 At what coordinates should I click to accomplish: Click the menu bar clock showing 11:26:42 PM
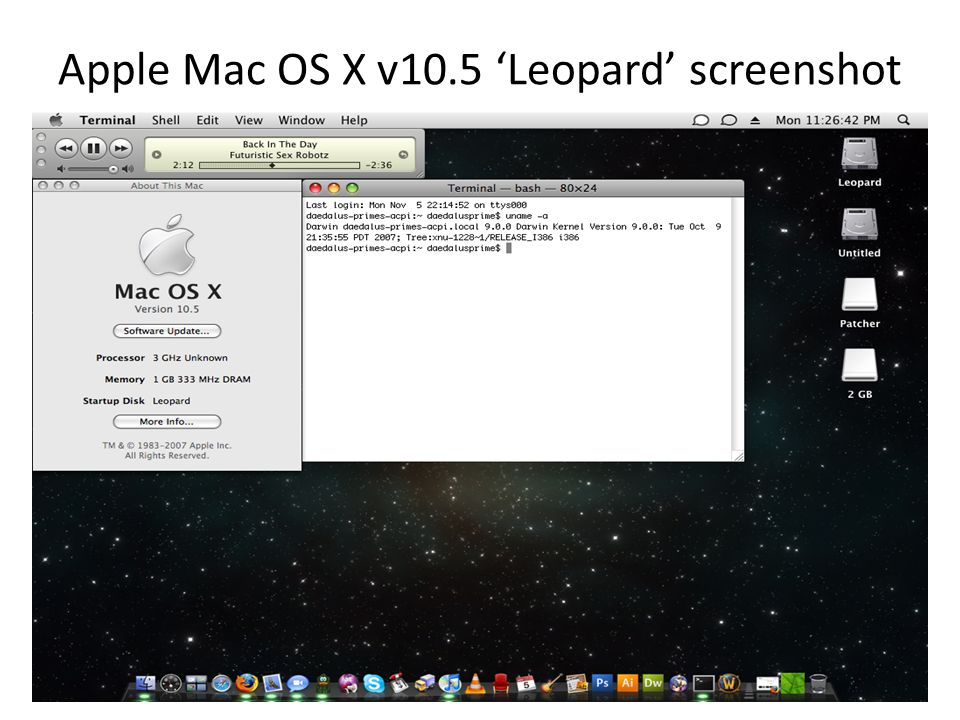pos(827,120)
